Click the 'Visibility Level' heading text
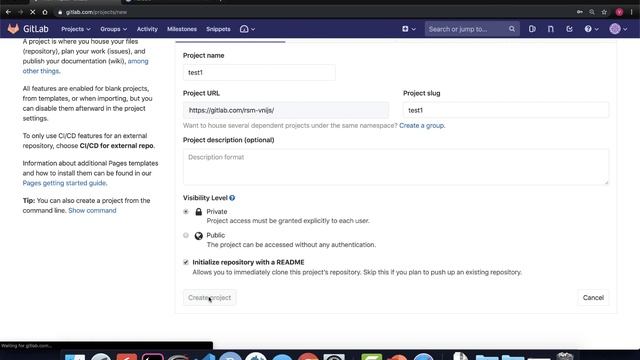Image resolution: width=640 pixels, height=360 pixels. pyautogui.click(x=205, y=198)
